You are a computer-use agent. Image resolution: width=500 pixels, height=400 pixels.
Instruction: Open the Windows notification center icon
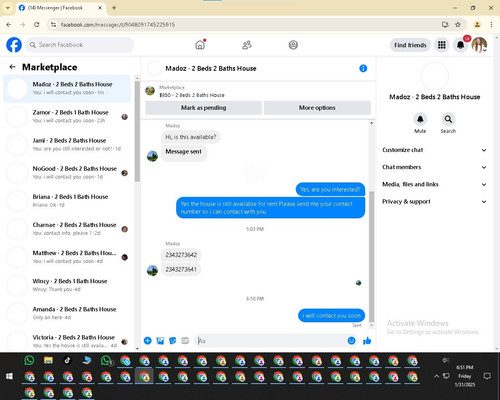tap(487, 376)
